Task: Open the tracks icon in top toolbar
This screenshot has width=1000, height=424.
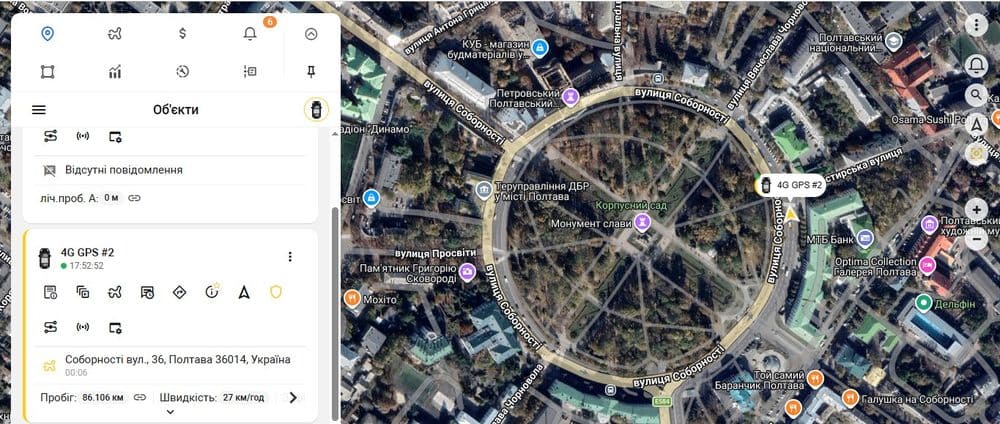Action: coord(115,34)
